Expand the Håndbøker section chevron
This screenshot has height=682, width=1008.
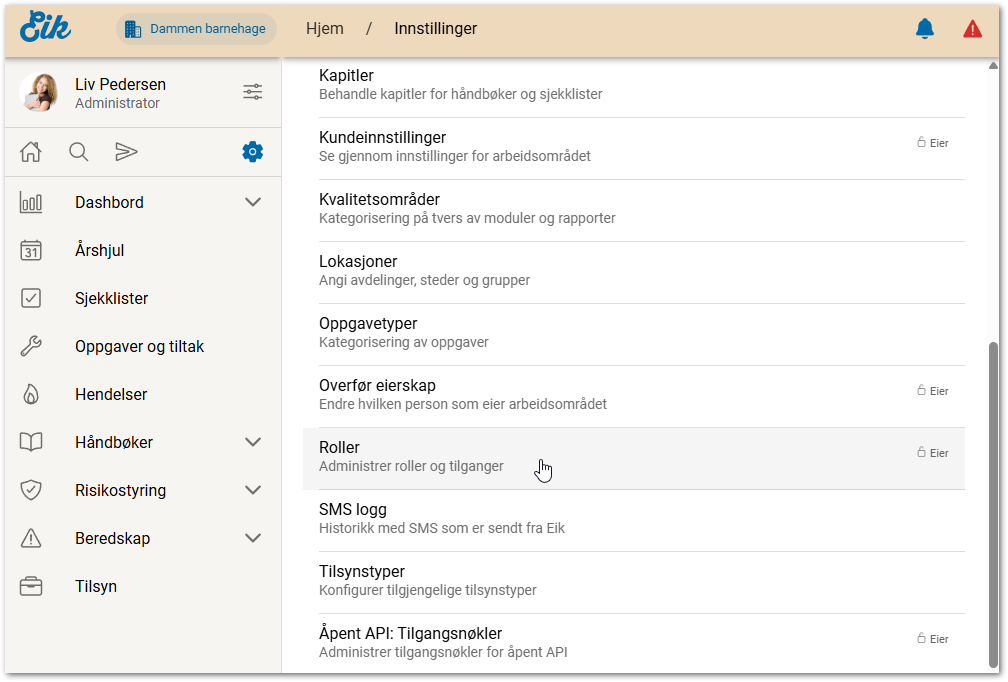253,442
